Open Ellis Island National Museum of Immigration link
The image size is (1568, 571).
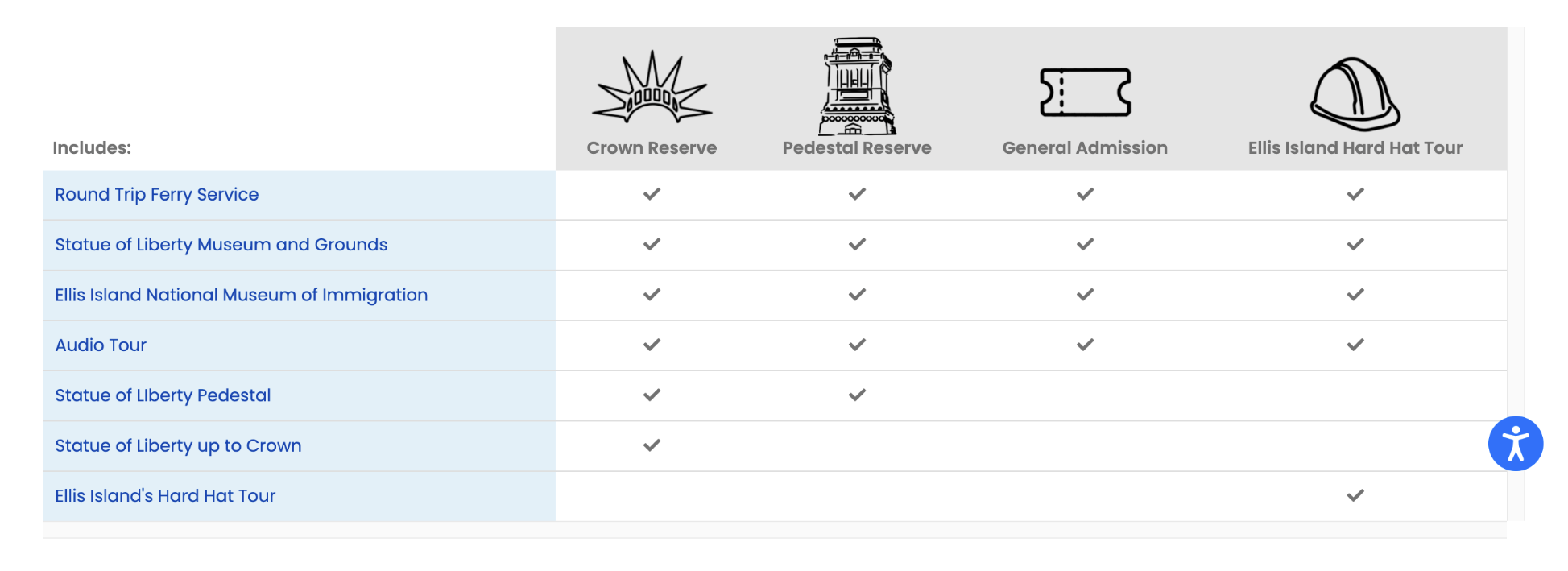click(242, 295)
